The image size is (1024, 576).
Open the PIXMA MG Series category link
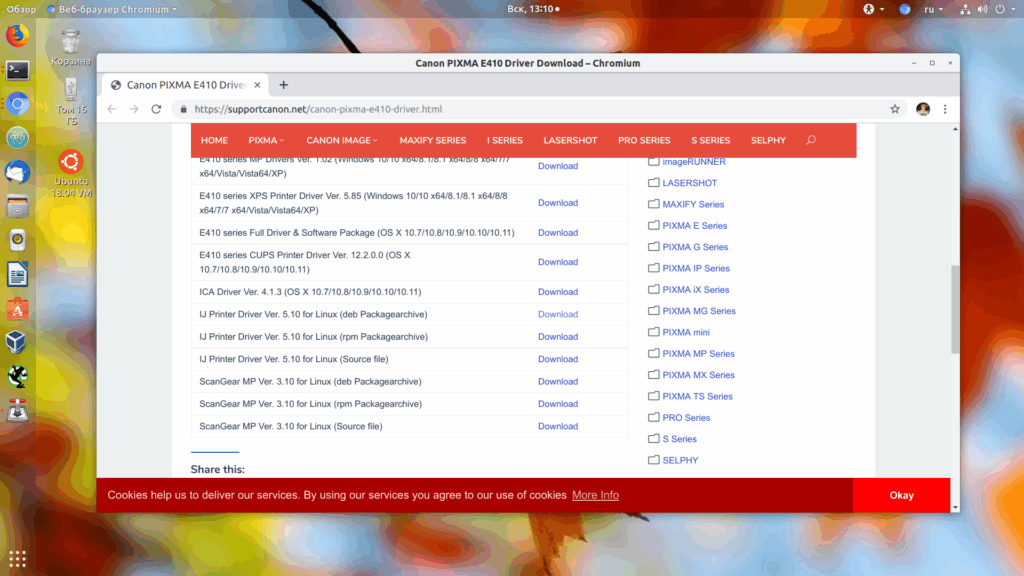[699, 311]
